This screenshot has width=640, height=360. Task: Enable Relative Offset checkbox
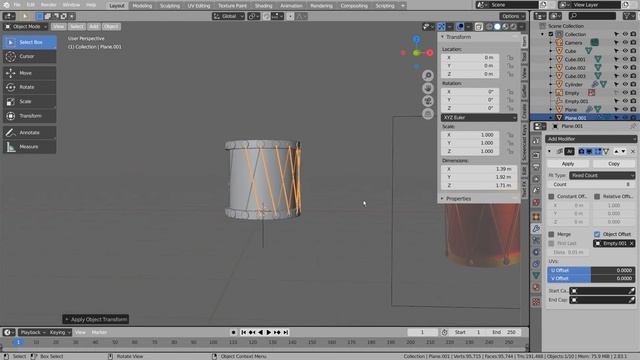click(597, 196)
